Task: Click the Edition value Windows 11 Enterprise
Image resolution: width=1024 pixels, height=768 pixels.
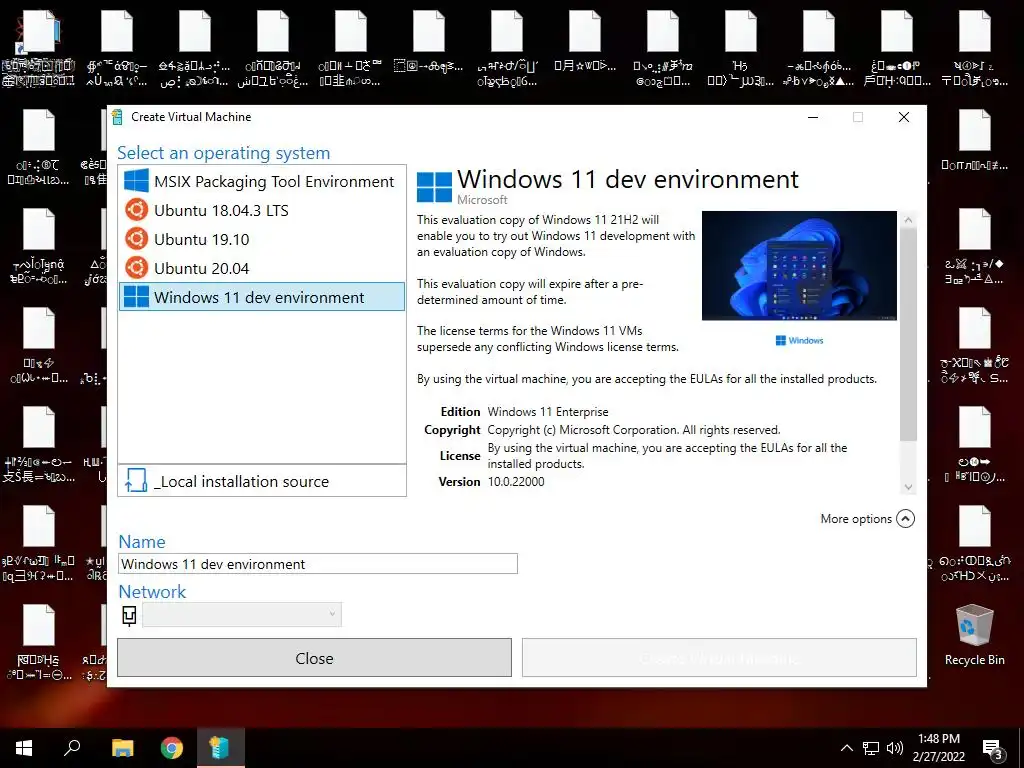Action: [548, 412]
